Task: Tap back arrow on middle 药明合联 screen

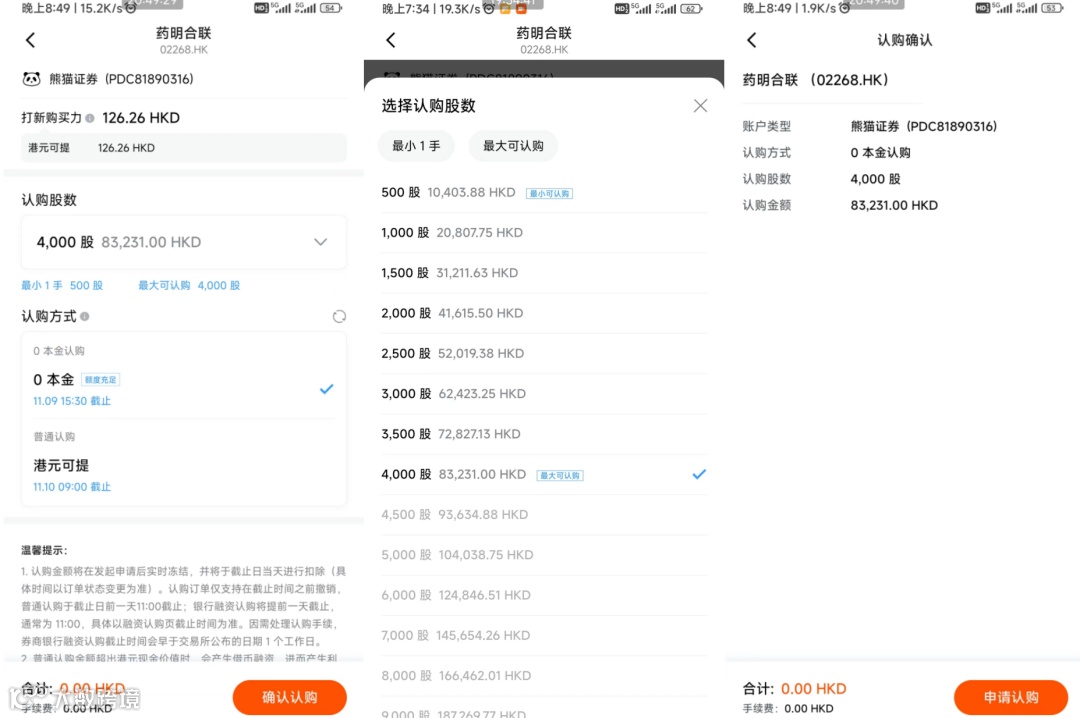Action: [x=391, y=40]
